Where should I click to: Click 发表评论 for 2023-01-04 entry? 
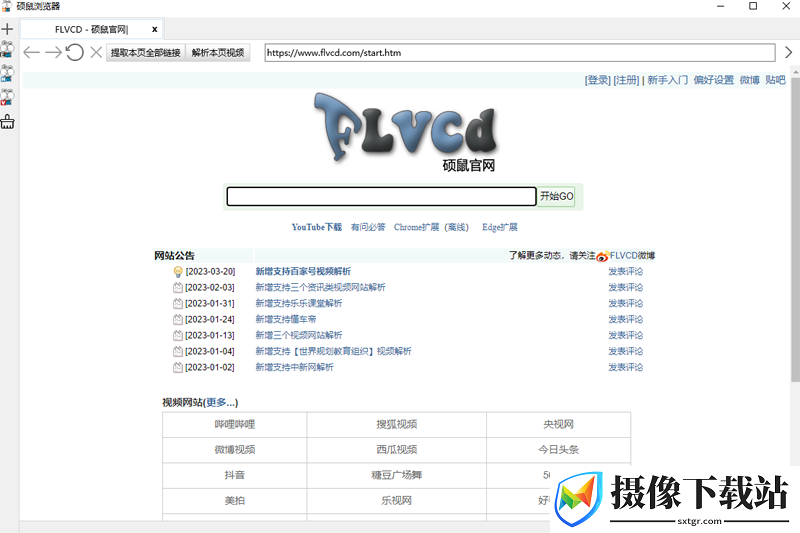(626, 351)
